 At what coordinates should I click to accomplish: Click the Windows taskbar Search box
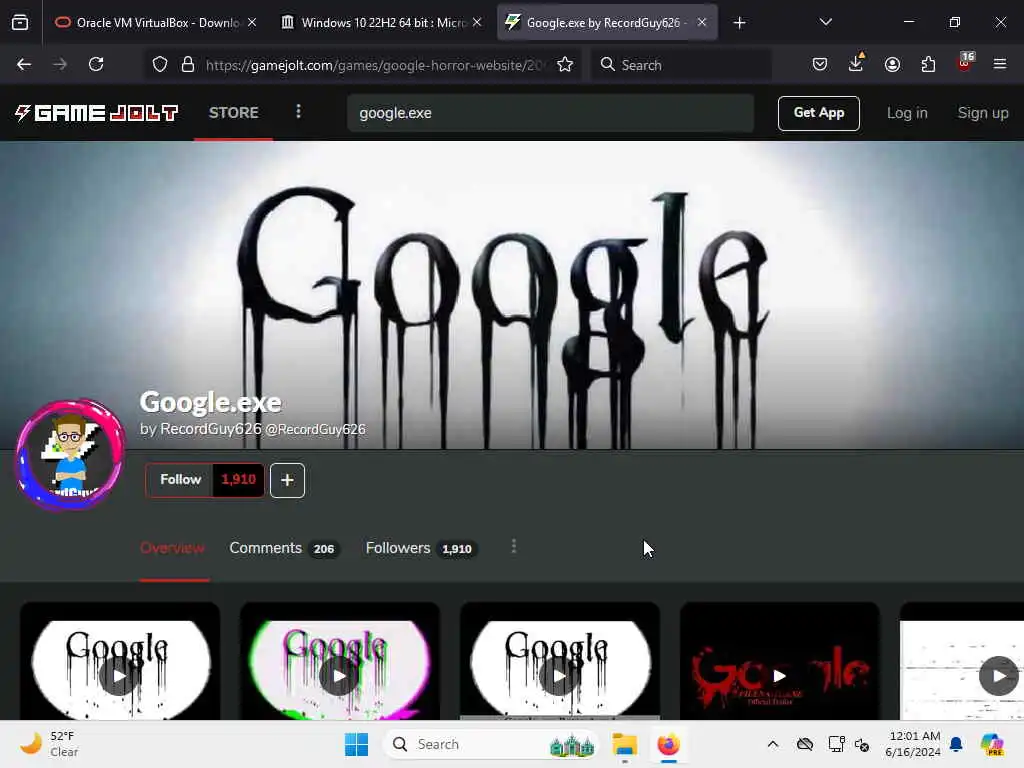(491, 744)
